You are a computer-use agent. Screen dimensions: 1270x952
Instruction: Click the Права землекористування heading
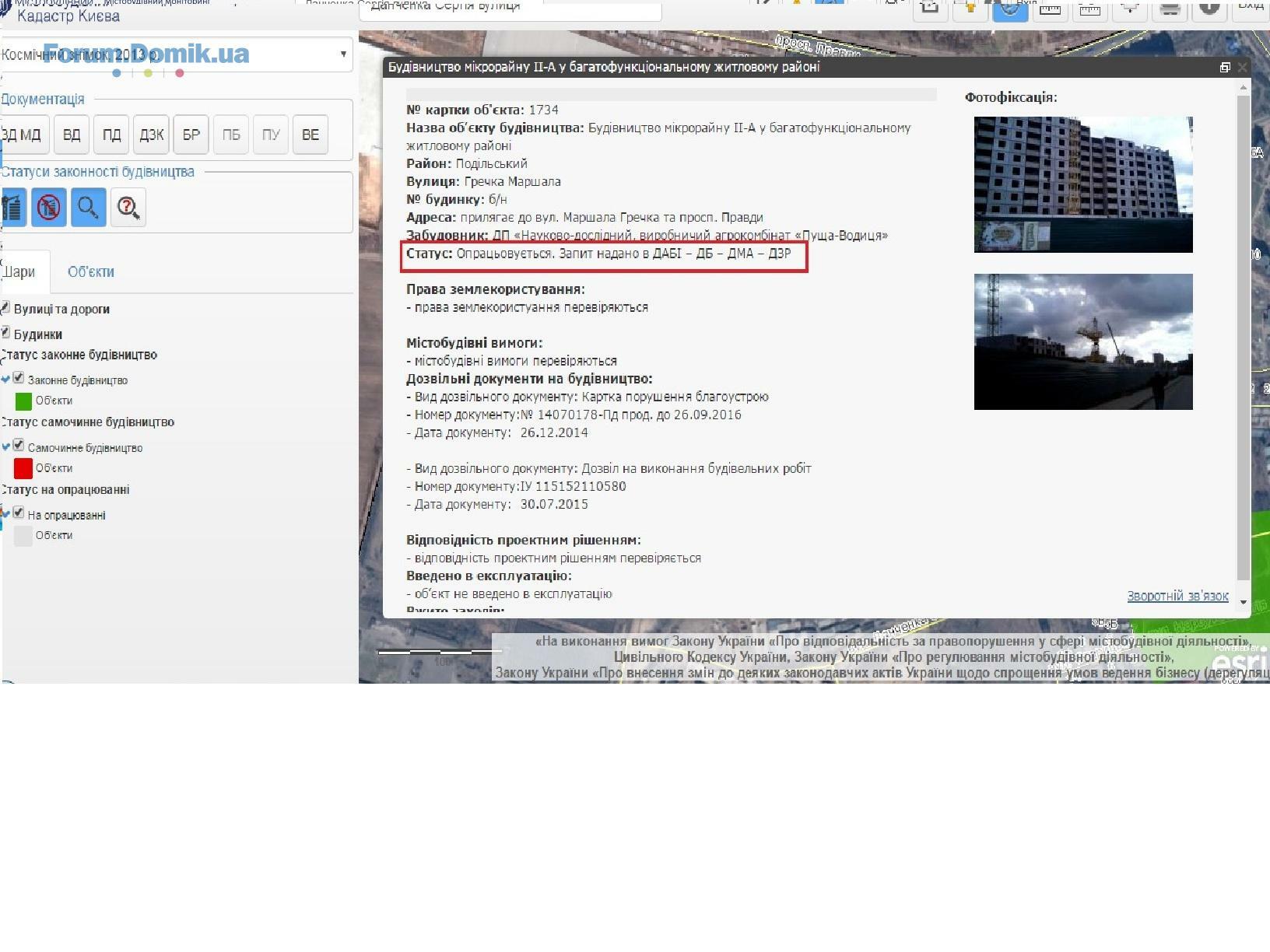[496, 289]
